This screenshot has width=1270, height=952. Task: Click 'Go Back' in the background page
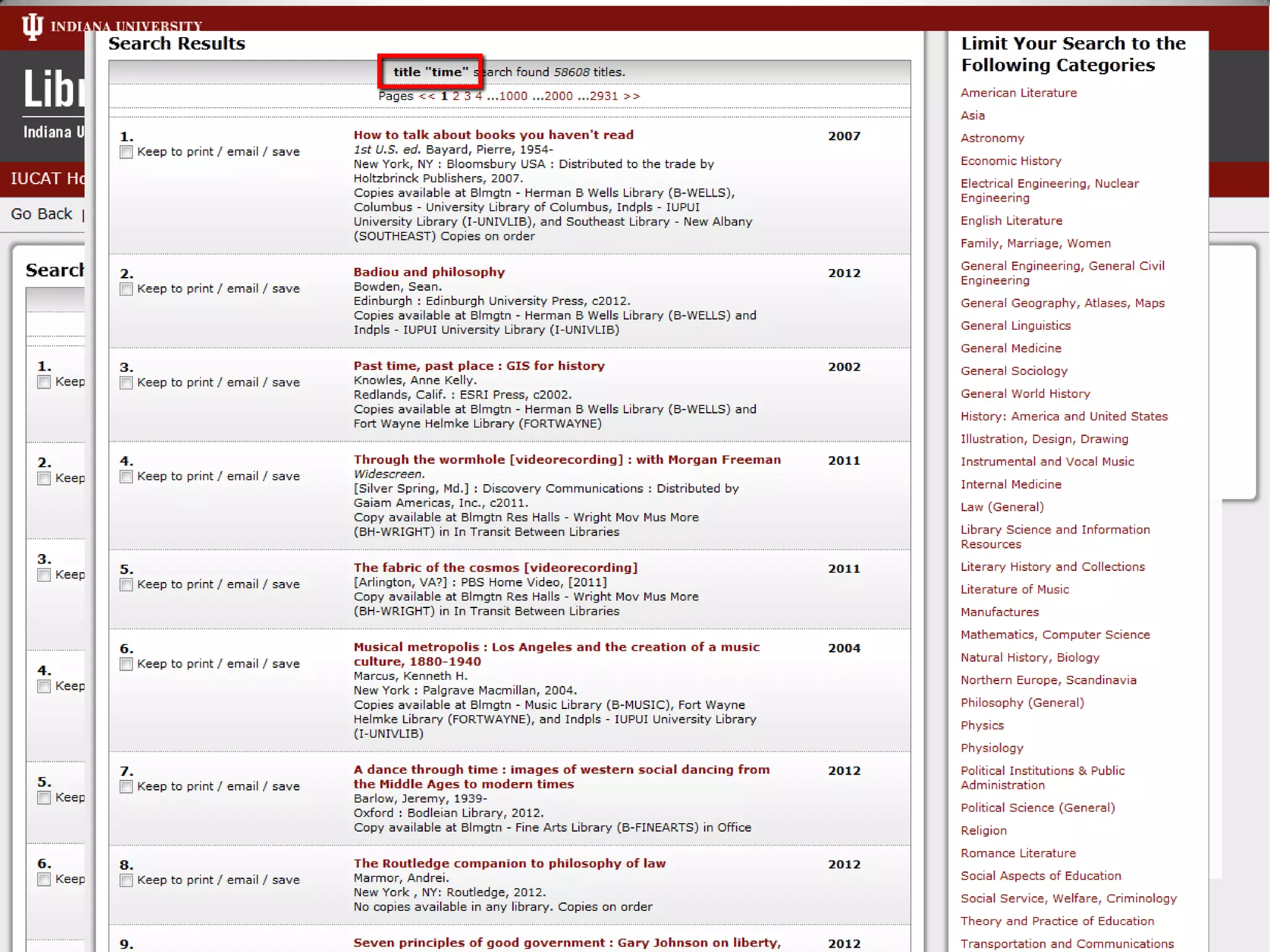click(x=42, y=214)
